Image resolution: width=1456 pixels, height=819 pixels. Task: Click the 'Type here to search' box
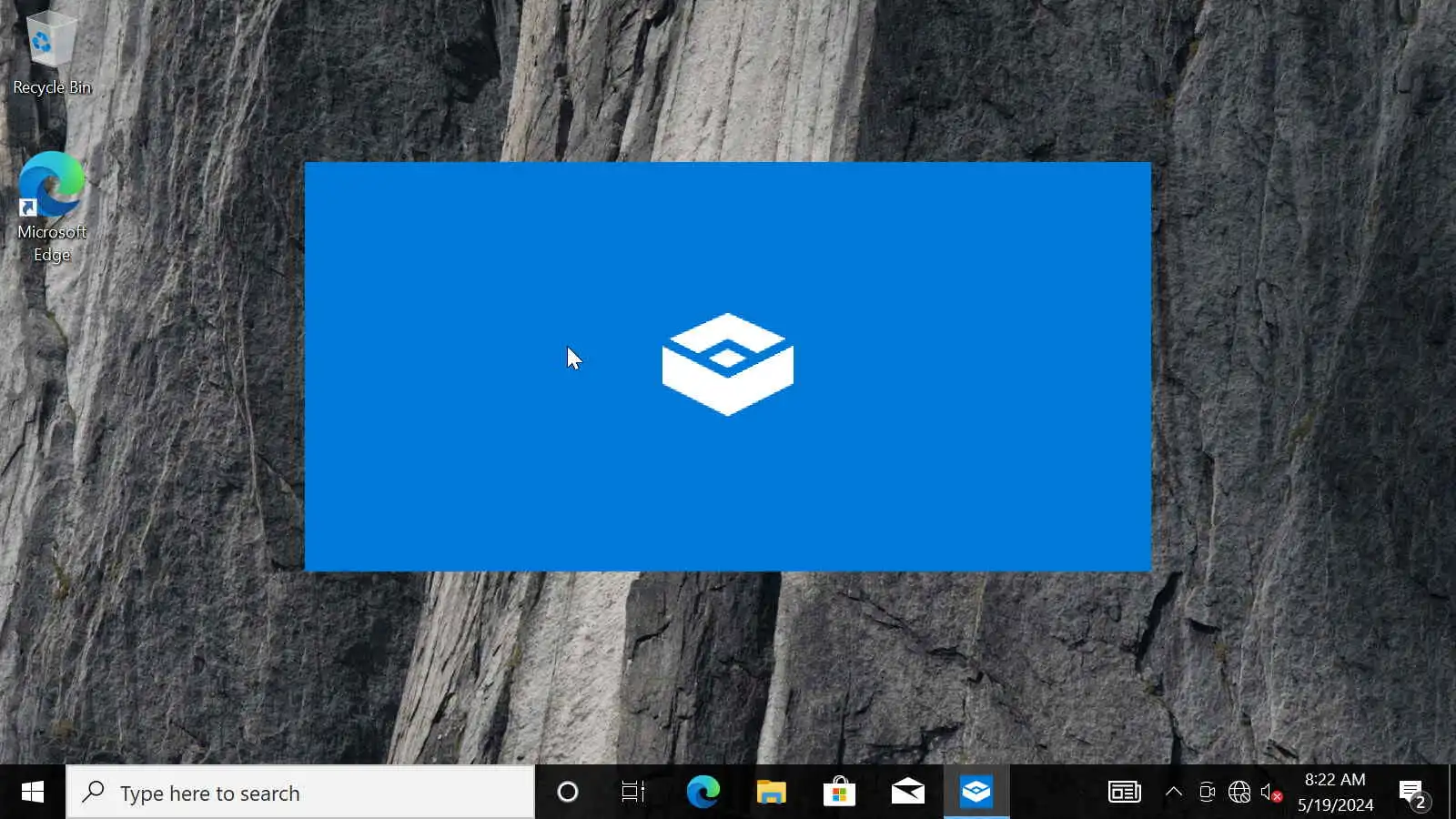300,793
